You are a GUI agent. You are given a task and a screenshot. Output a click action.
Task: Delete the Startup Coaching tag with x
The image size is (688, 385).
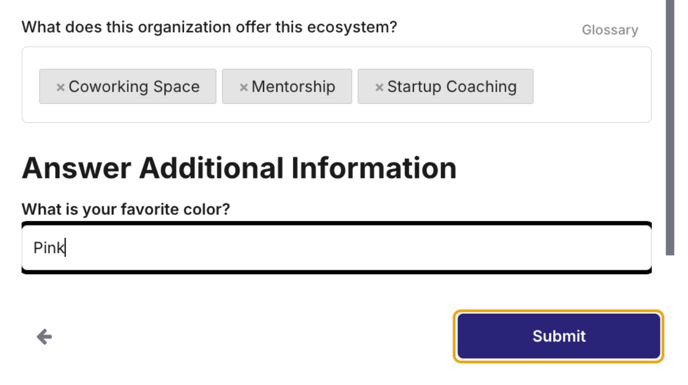379,87
